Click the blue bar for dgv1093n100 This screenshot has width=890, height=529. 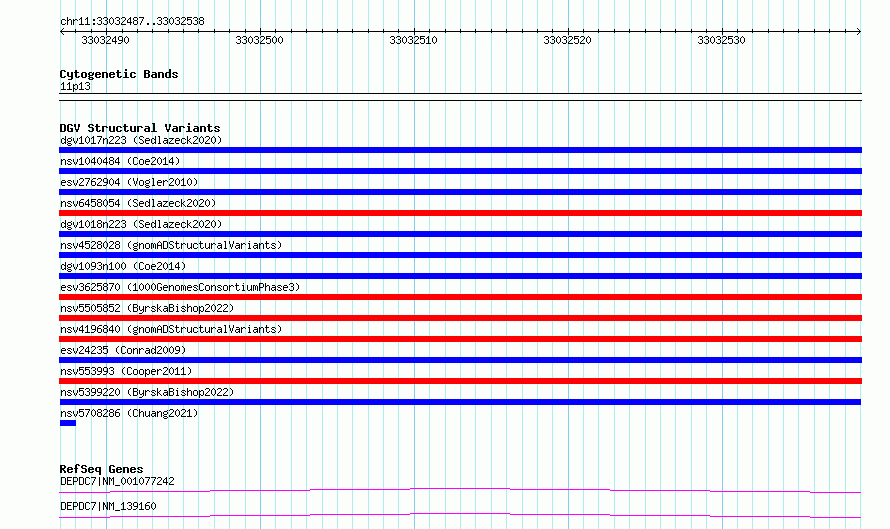coord(460,276)
